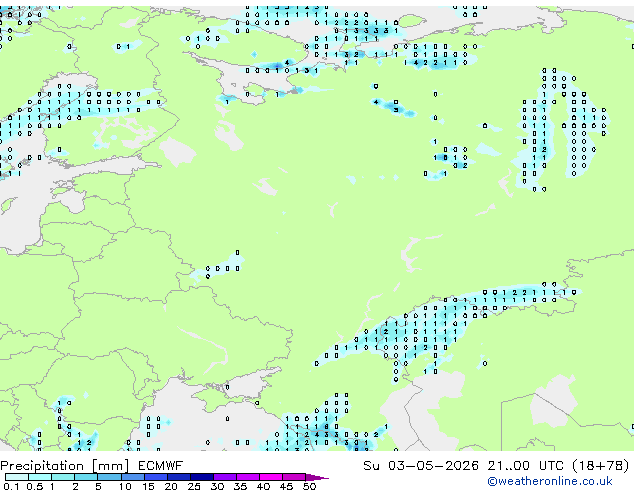This screenshot has width=634, height=490.
Task: Click the legend label '35'
Action: pyautogui.click(x=241, y=486)
